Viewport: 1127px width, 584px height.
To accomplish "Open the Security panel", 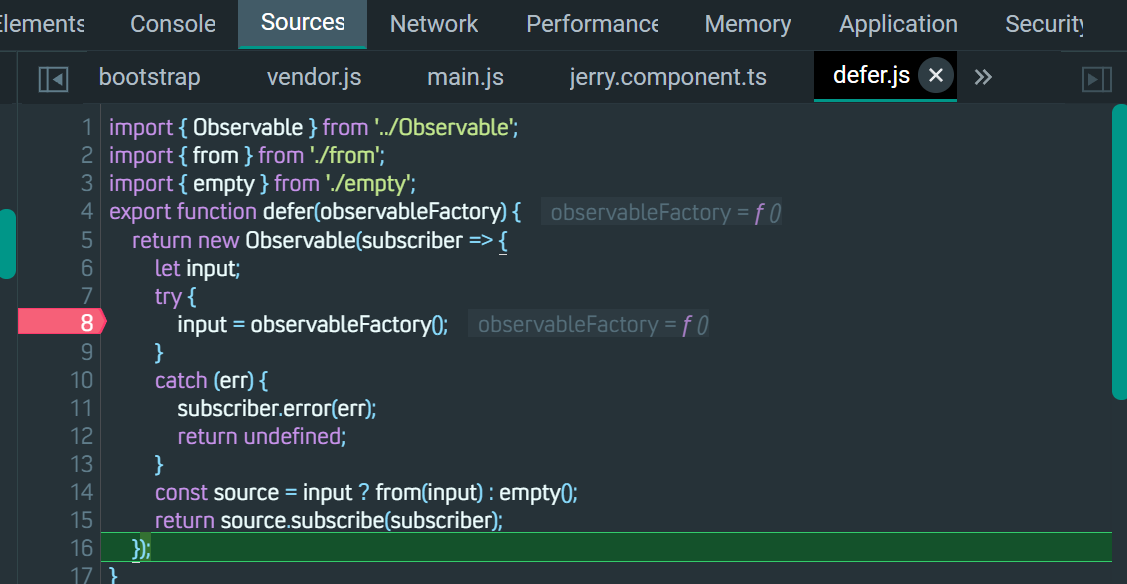I will 1045,24.
